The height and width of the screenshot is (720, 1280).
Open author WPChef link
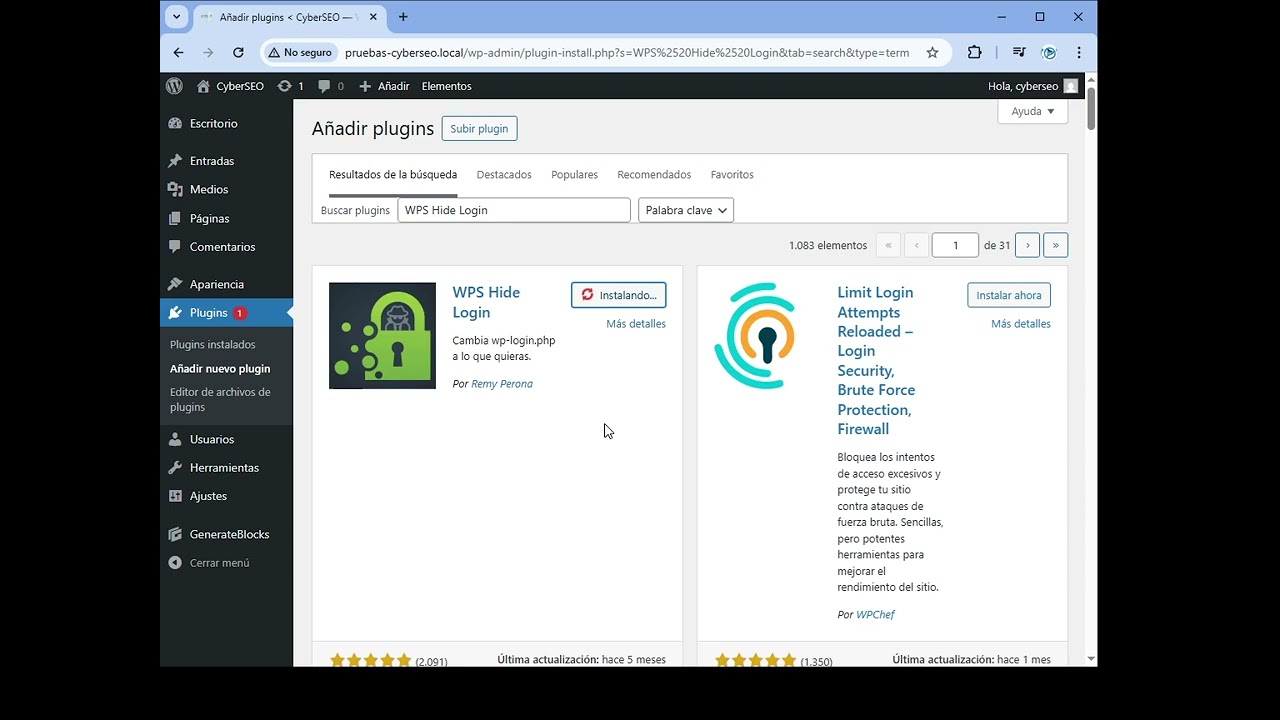click(875, 615)
